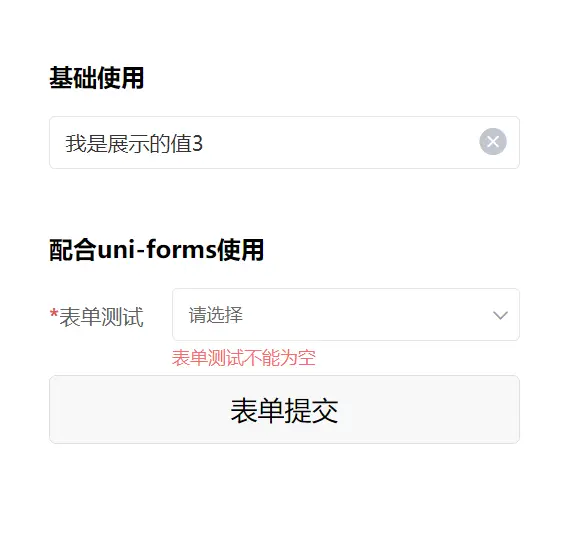Image resolution: width=581 pixels, height=557 pixels.
Task: Click the 表单测试 field label
Action: coord(101,317)
